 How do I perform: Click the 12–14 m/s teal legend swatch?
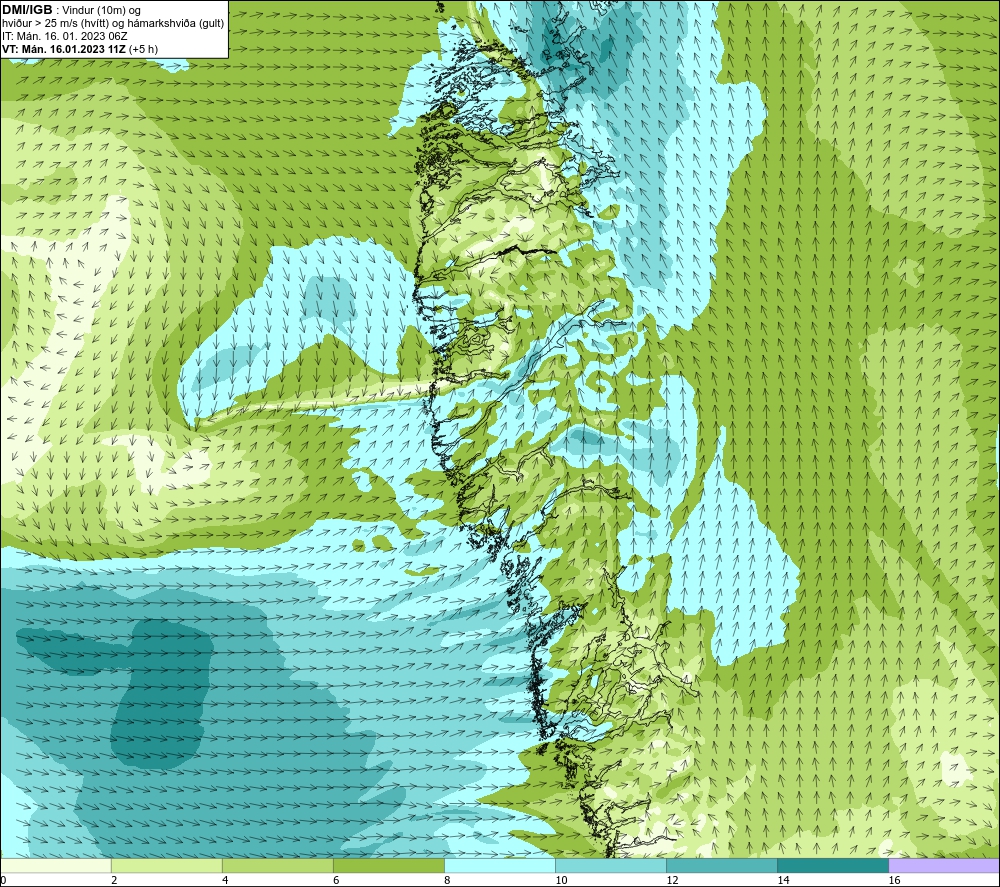pyautogui.click(x=721, y=866)
